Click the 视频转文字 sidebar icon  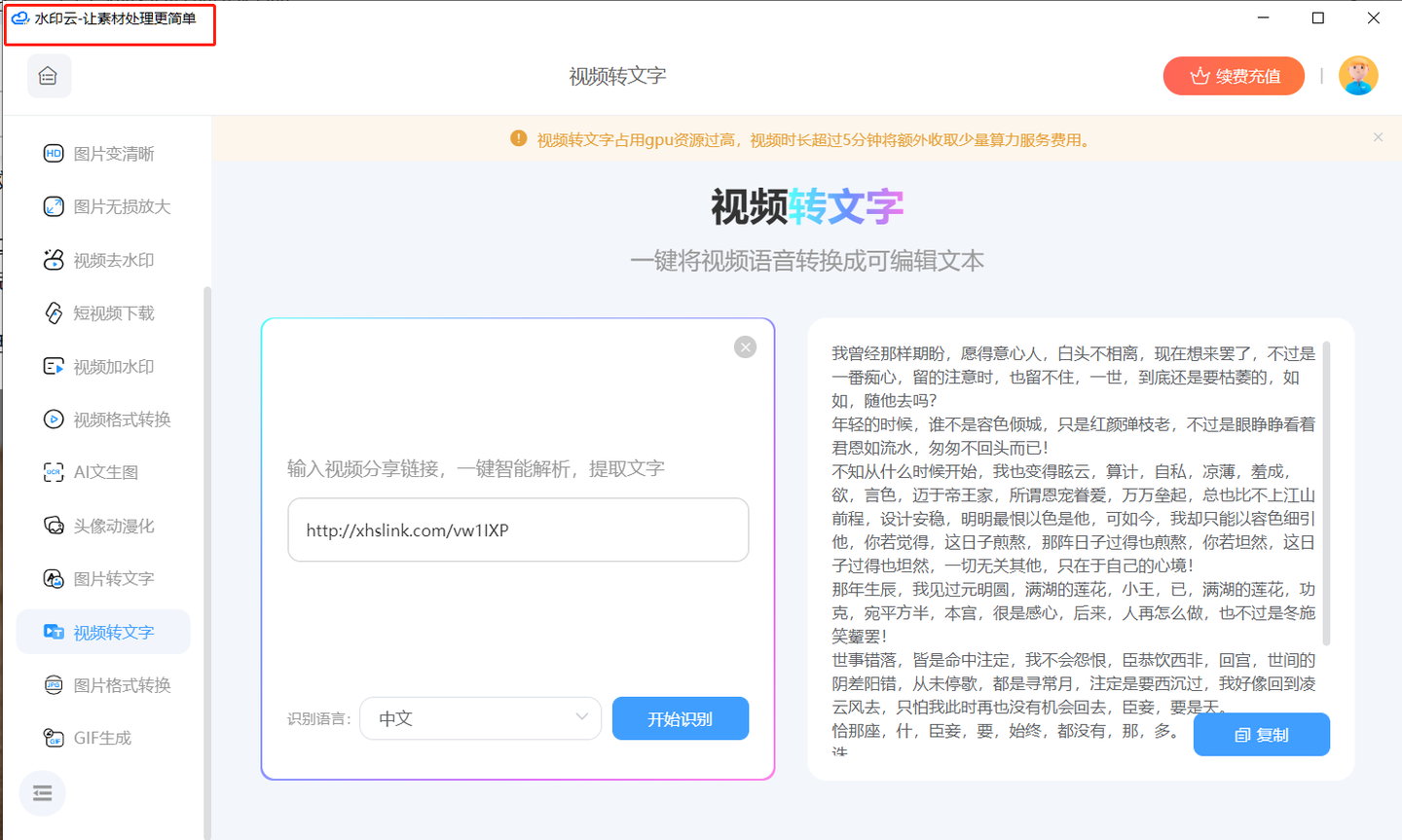(x=54, y=632)
